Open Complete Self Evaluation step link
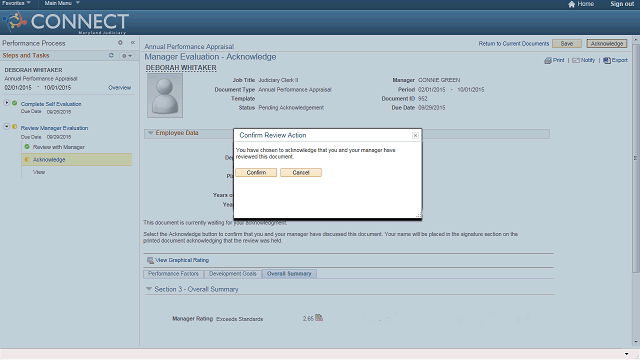640x360 pixels. coord(51,104)
